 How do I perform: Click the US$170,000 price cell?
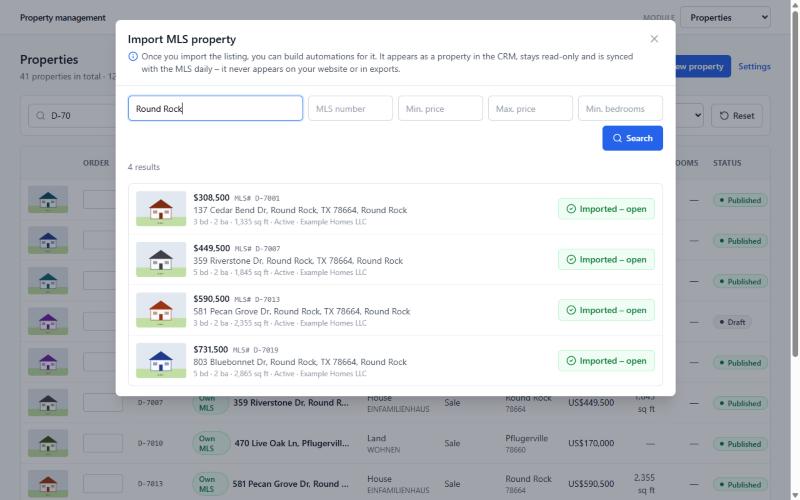point(591,443)
